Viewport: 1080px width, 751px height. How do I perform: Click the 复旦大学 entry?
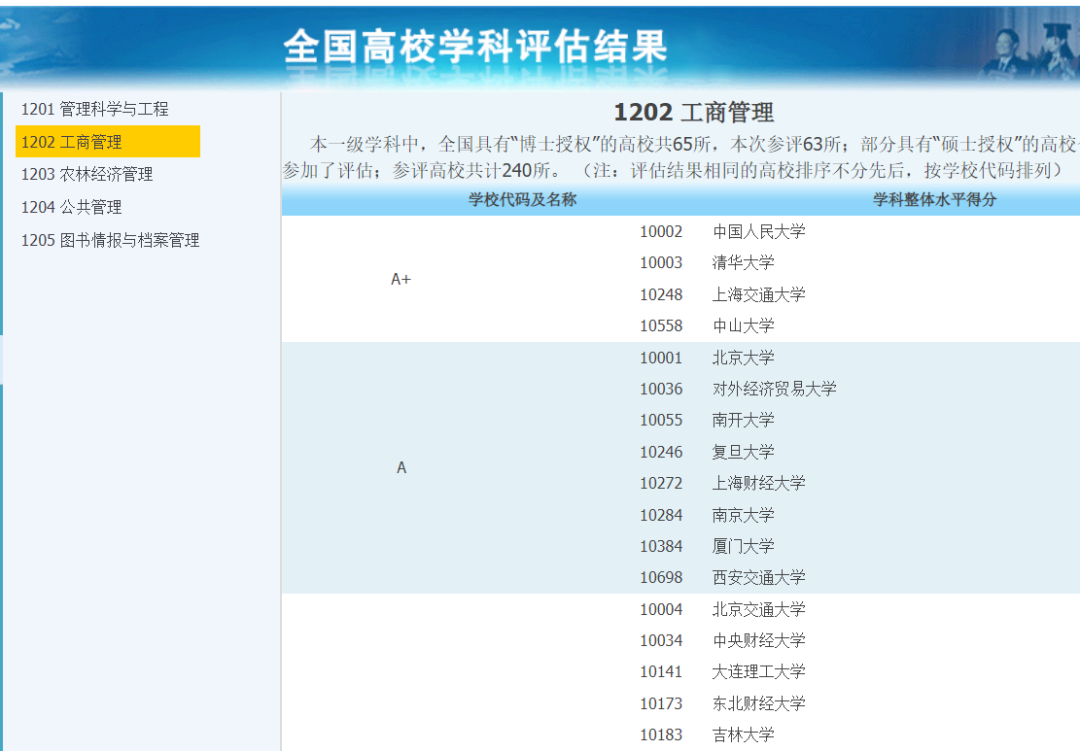pyautogui.click(x=743, y=452)
